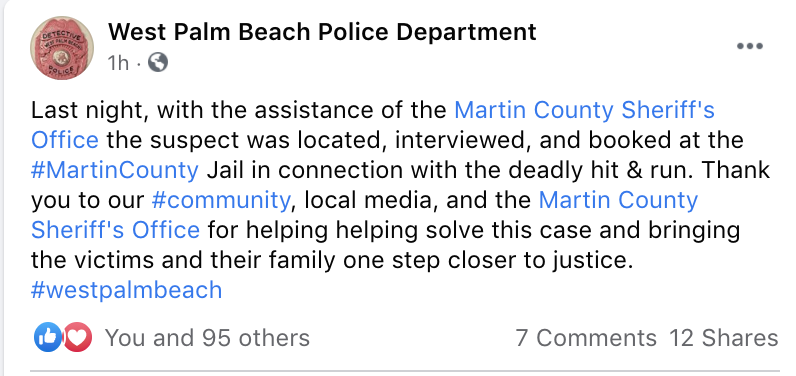Click the public globe privacy icon

pos(158,63)
